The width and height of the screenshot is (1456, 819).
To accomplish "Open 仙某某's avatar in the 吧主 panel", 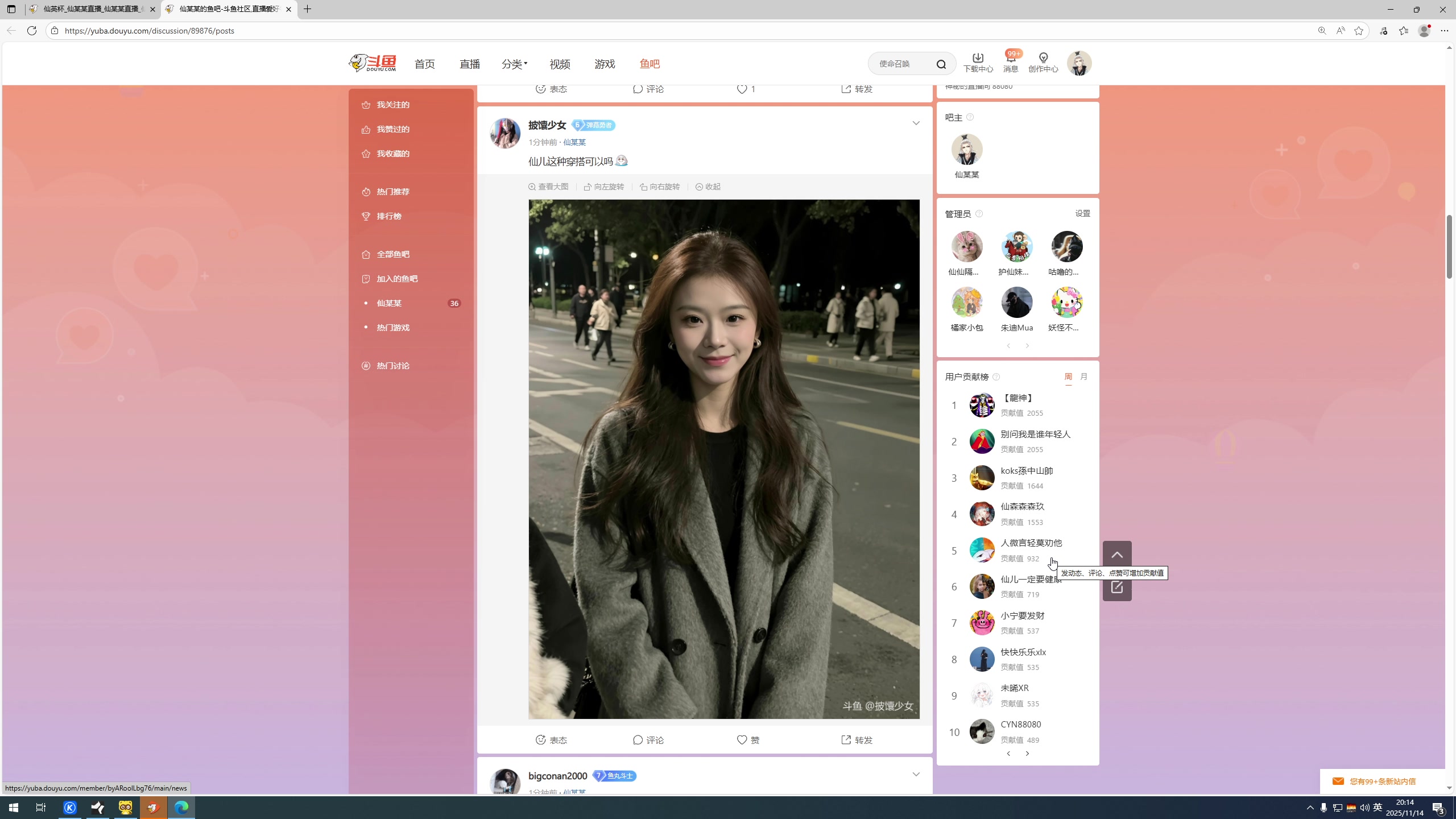I will tap(966, 150).
